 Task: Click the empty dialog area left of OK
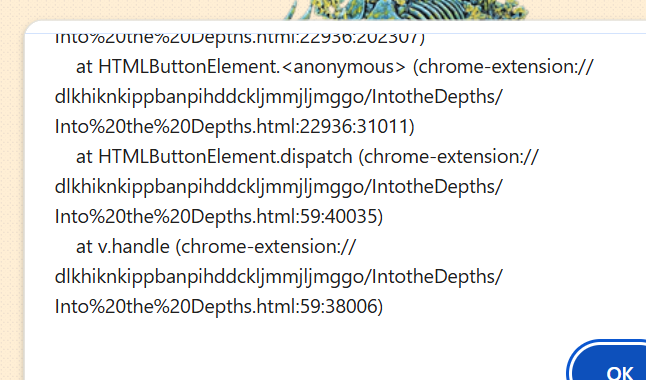[288, 354]
